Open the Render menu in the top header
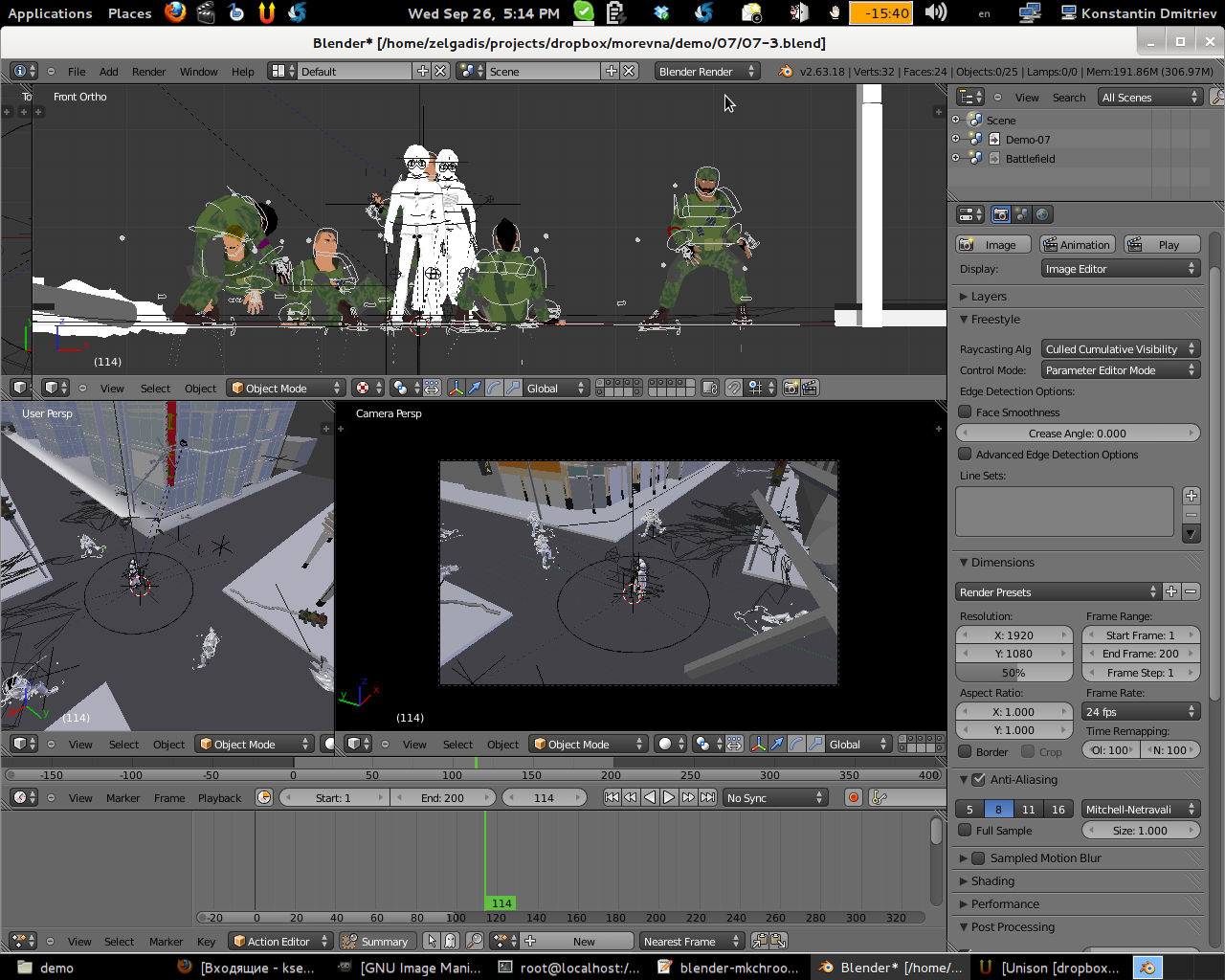1225x980 pixels. (x=148, y=71)
